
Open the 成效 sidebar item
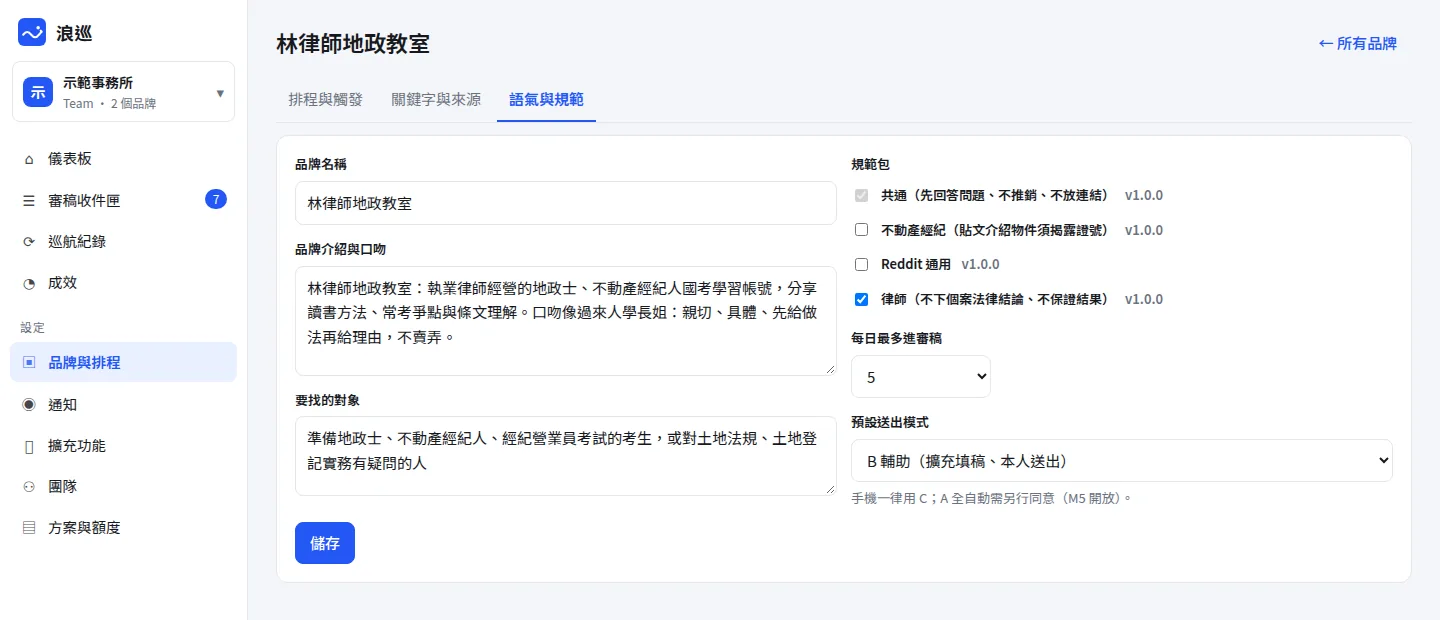point(123,282)
